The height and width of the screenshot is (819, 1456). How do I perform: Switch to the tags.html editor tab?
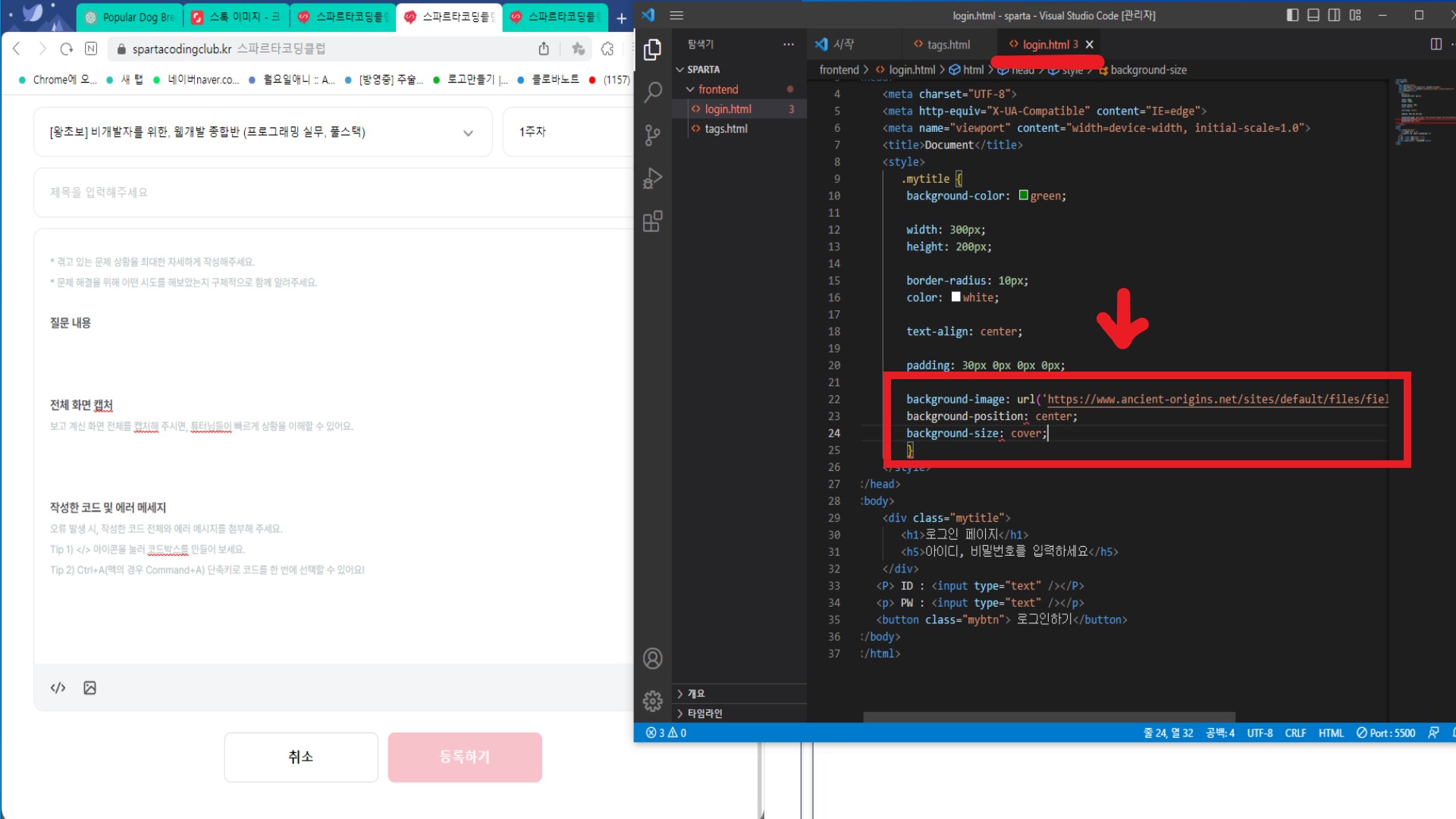(941, 45)
